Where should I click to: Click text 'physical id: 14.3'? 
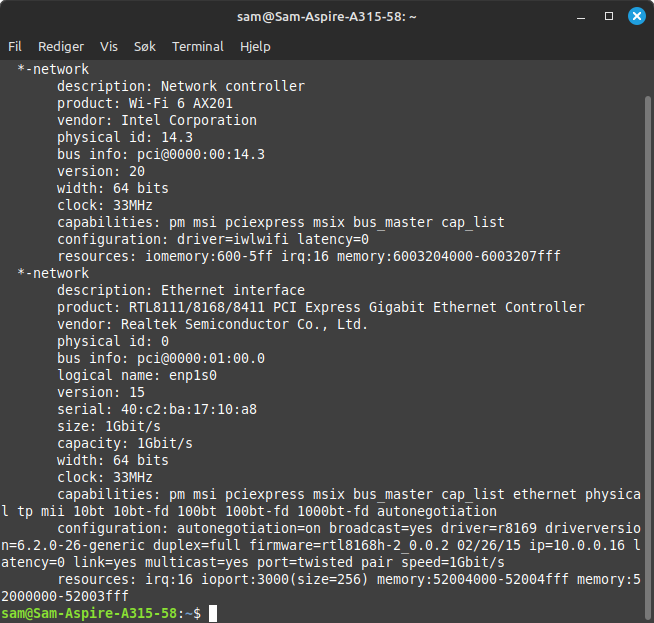click(x=125, y=137)
